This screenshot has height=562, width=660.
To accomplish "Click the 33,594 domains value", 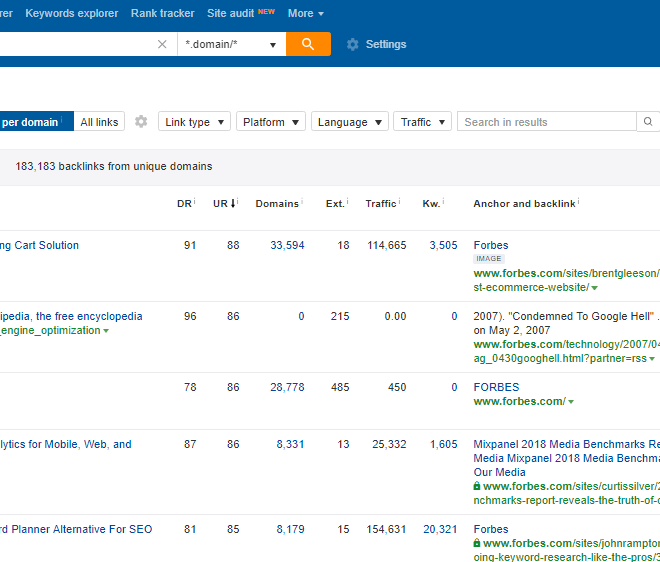I will point(287,245).
